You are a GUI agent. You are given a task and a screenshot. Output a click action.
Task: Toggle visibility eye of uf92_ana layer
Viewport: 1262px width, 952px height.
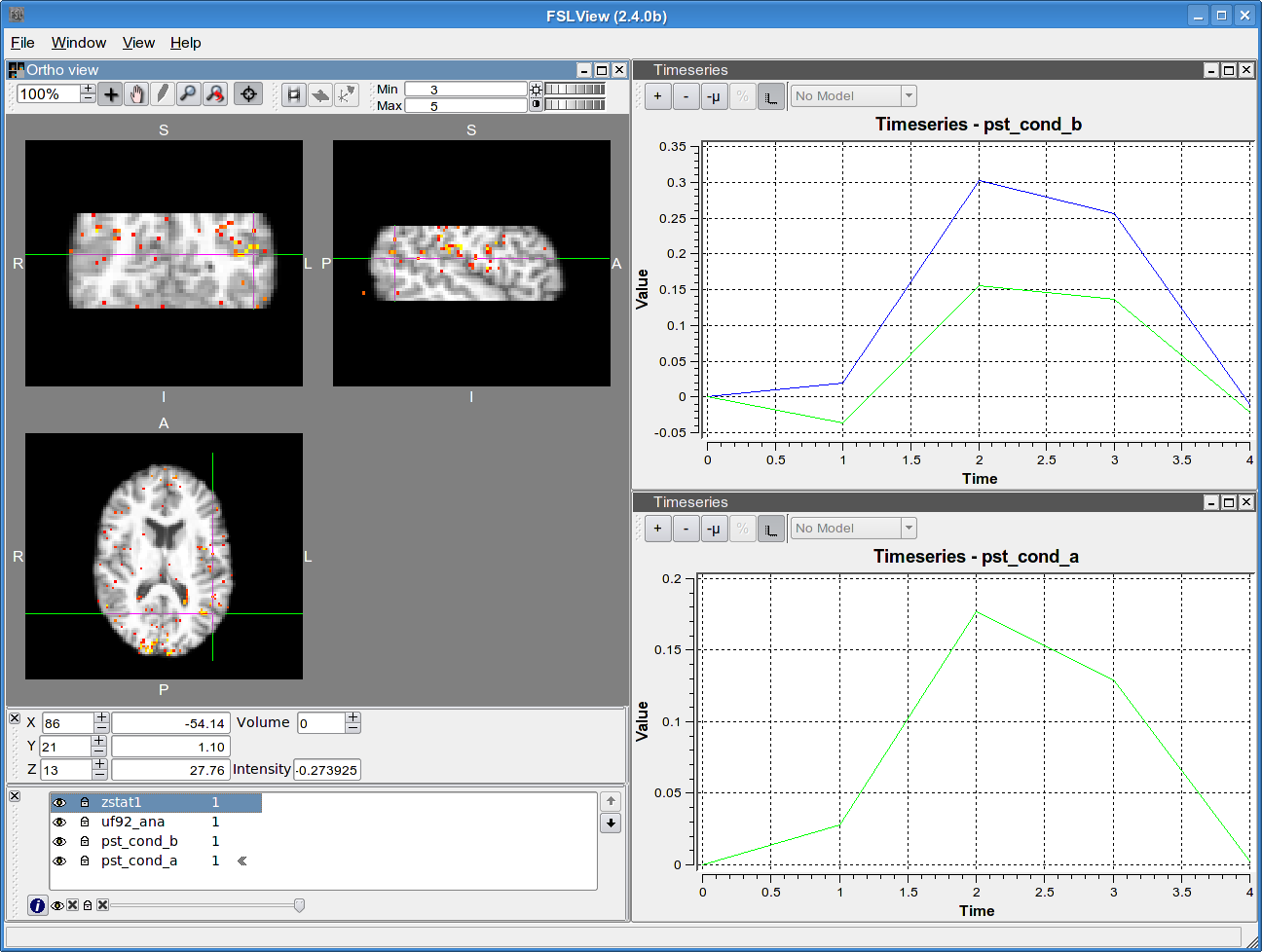coord(59,822)
